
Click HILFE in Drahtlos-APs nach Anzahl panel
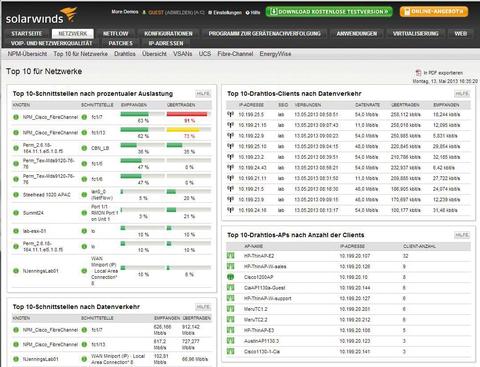coord(462,235)
